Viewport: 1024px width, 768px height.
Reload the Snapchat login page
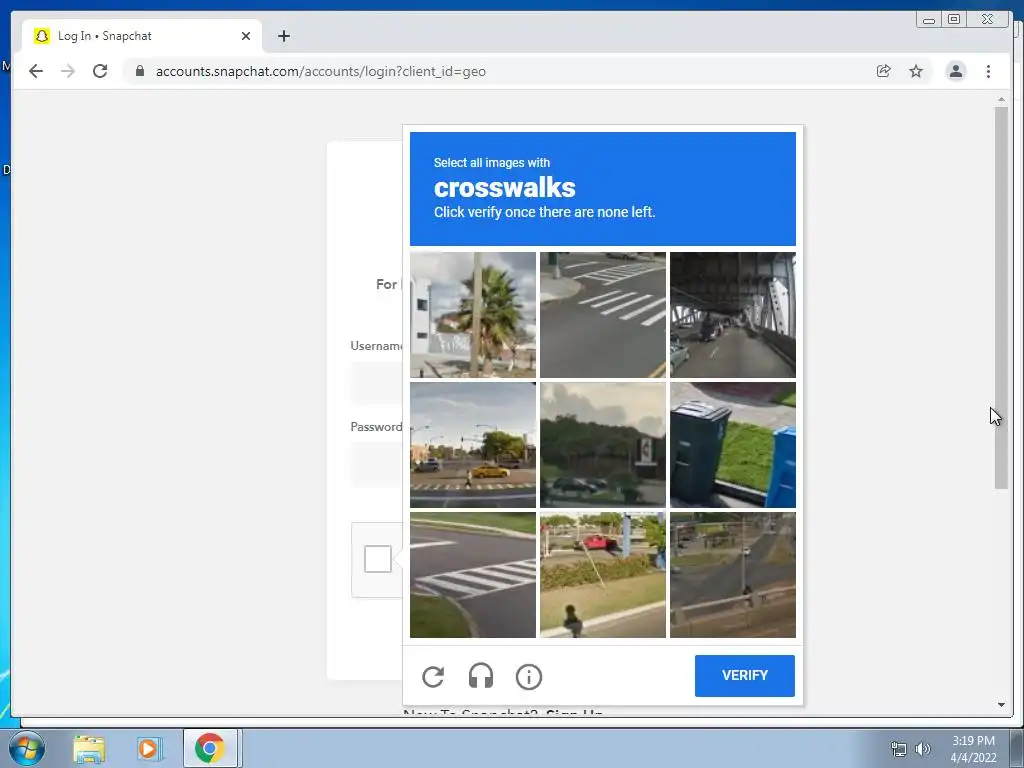[x=100, y=71]
